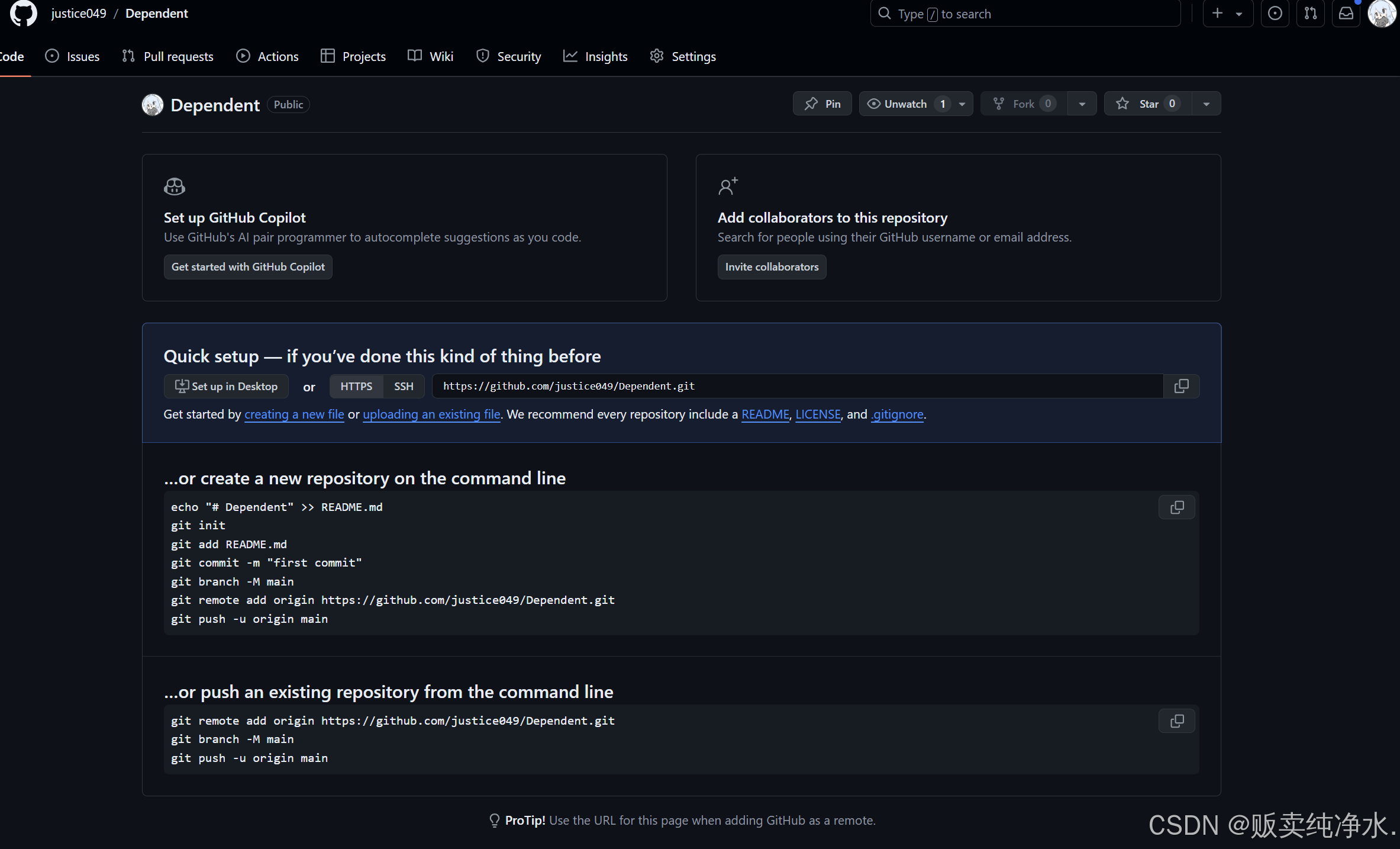This screenshot has height=849, width=1400.
Task: Open the GitHub home logo
Action: [24, 13]
